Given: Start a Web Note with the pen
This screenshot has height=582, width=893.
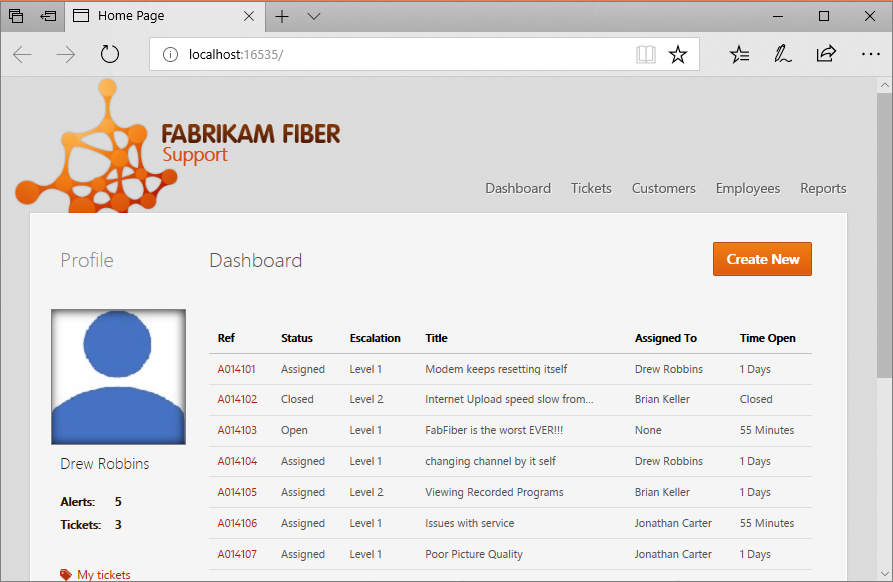Looking at the screenshot, I should click(783, 54).
